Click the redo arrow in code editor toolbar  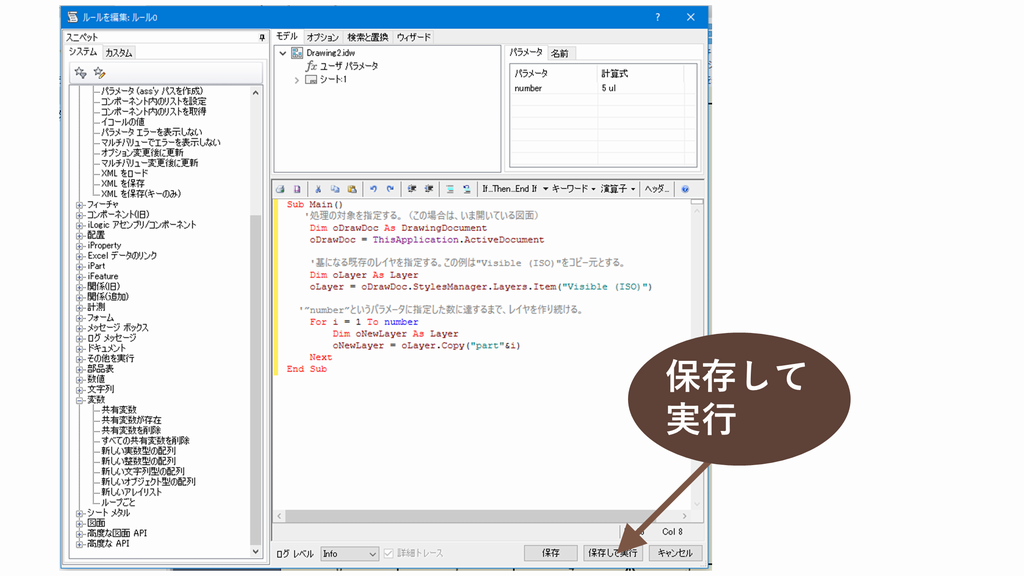click(x=390, y=188)
